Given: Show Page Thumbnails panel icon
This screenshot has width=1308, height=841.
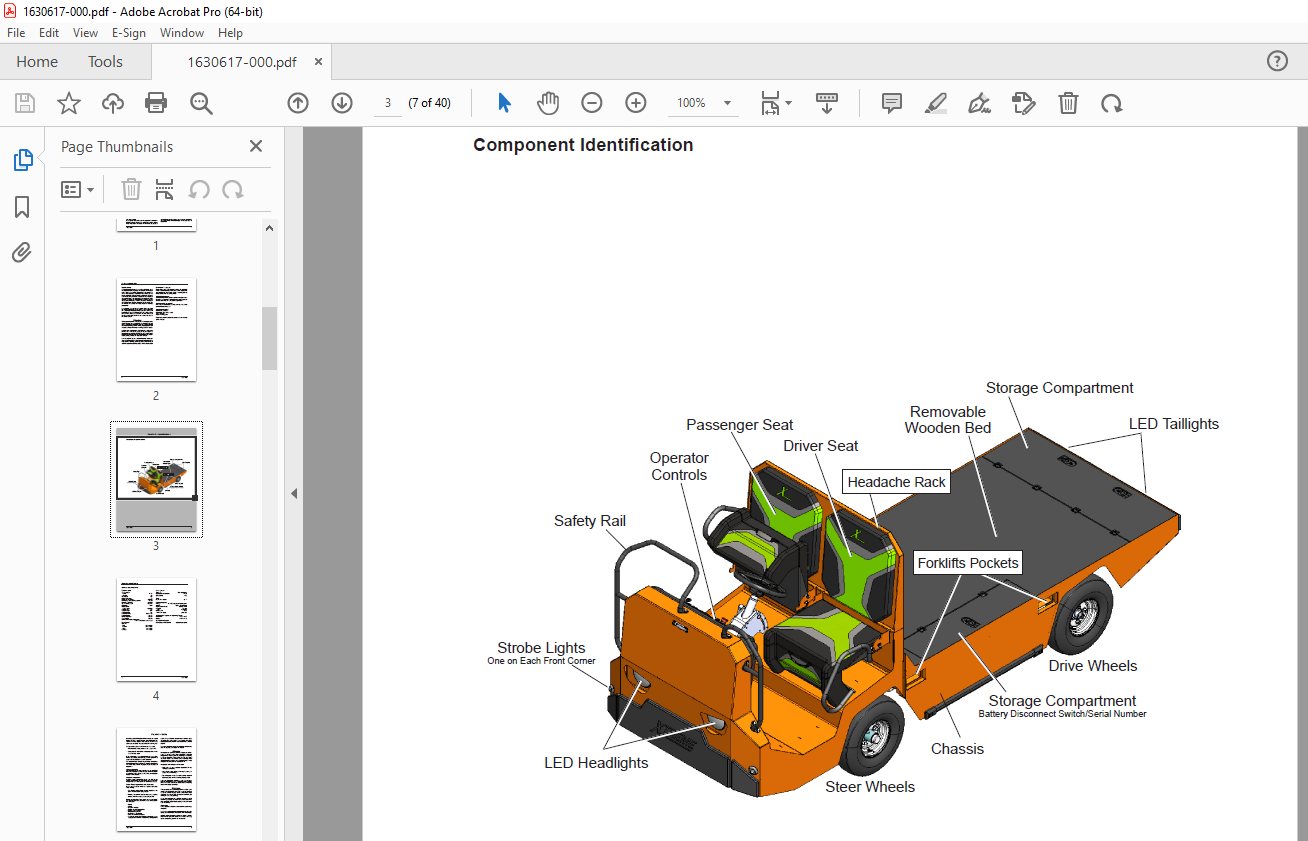Looking at the screenshot, I should coord(22,160).
